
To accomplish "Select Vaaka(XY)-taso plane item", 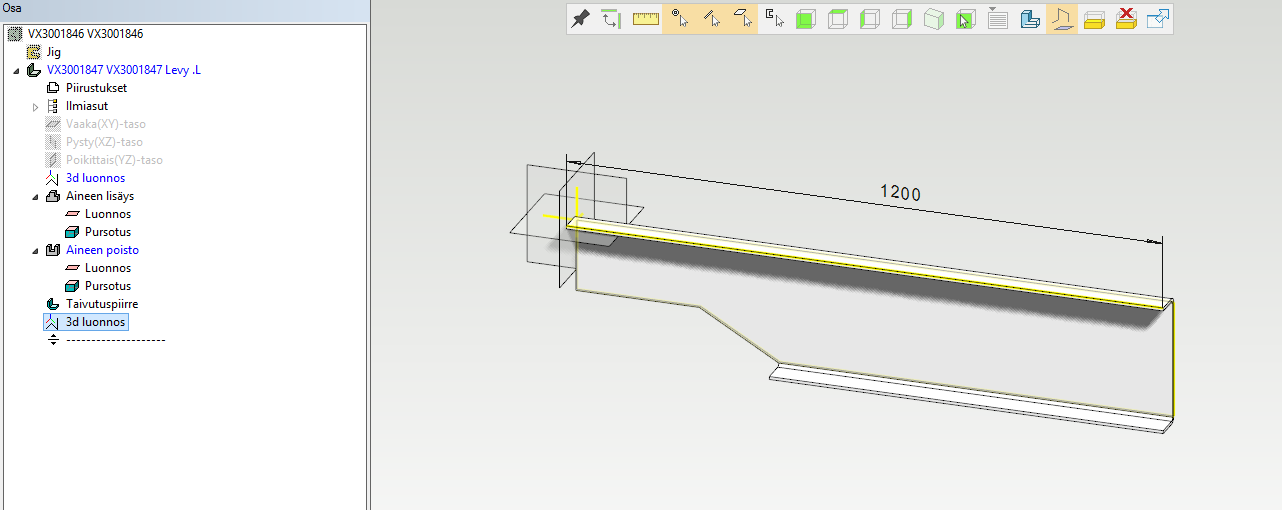I will click(x=106, y=124).
